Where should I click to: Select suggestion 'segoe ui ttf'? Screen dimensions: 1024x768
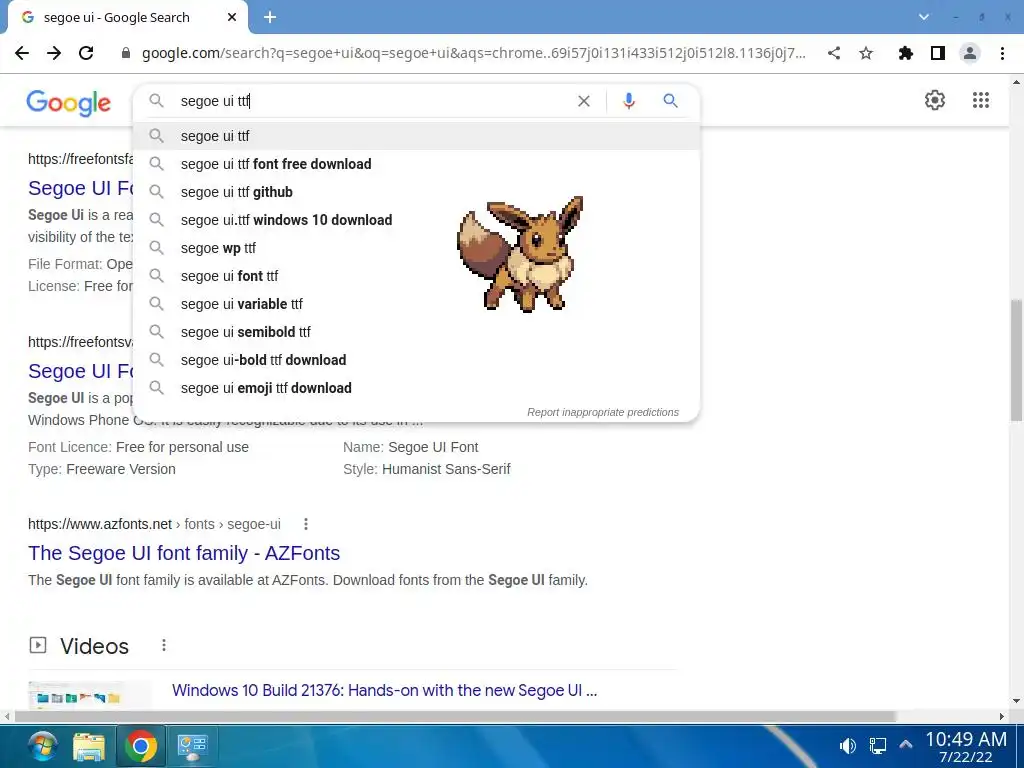(x=417, y=136)
